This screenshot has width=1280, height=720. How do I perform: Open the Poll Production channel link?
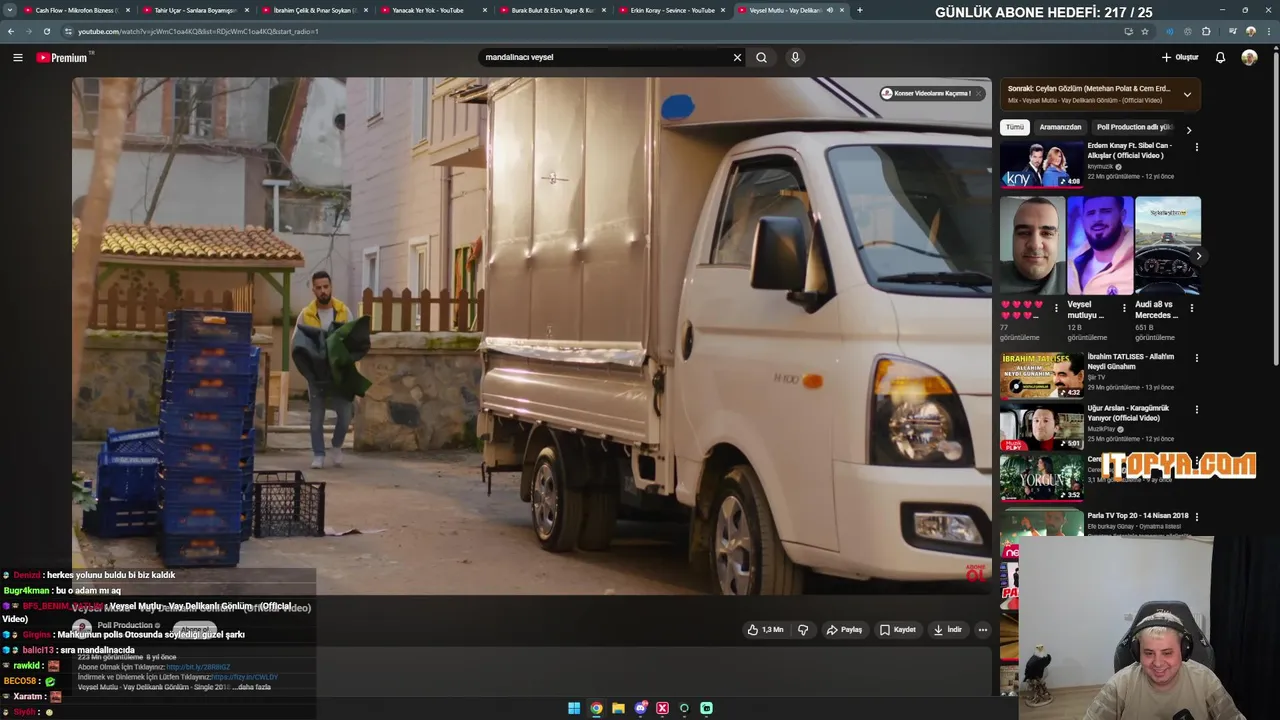point(125,625)
